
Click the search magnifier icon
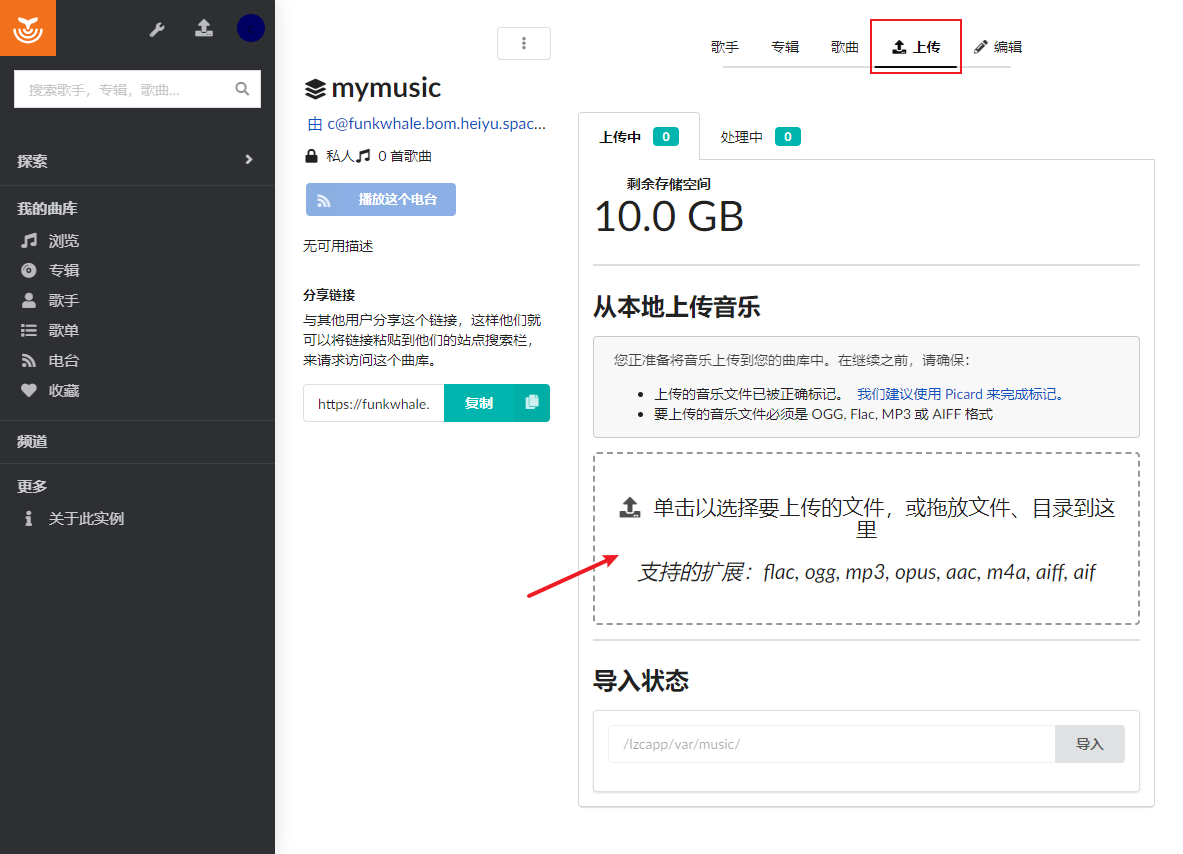point(242,89)
